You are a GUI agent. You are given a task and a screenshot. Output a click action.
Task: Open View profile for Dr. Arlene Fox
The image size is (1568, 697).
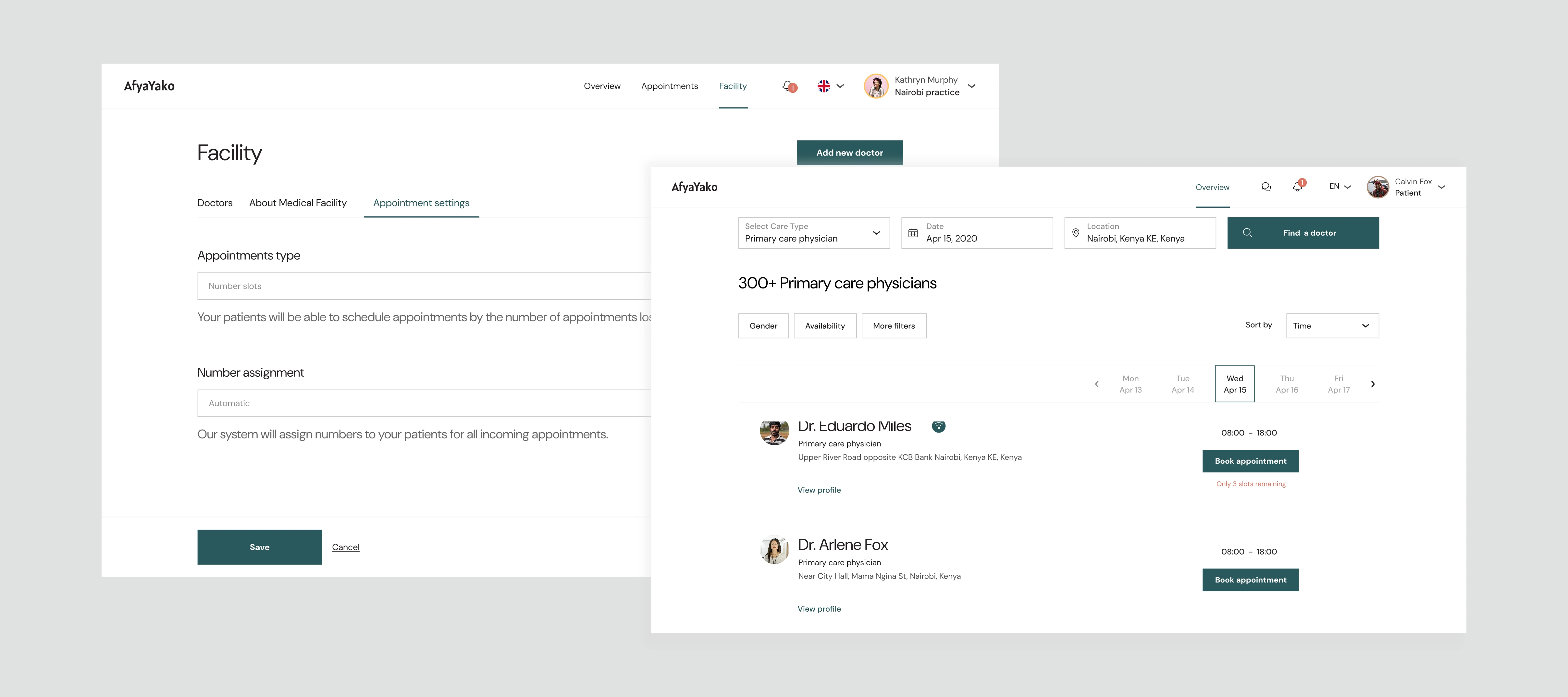tap(819, 609)
